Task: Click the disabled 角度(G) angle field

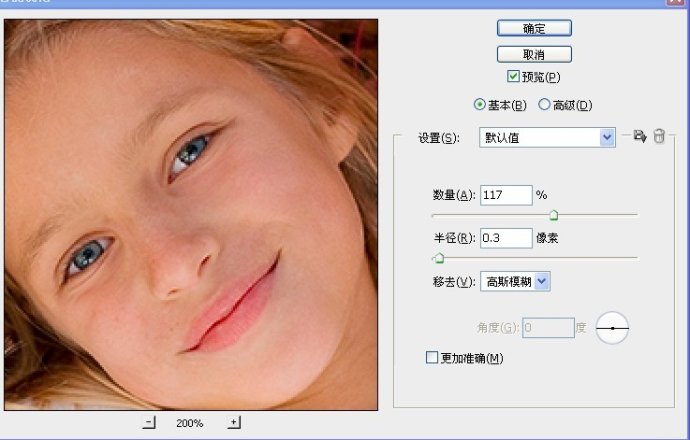Action: [548, 328]
